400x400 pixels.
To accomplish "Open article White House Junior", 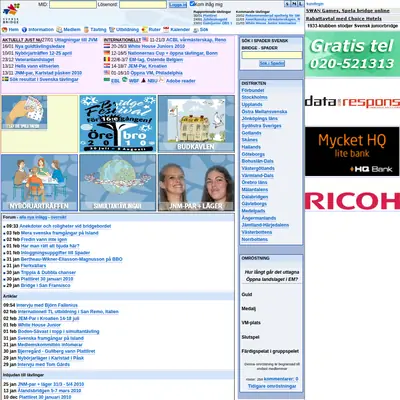I will (x=39, y=325).
